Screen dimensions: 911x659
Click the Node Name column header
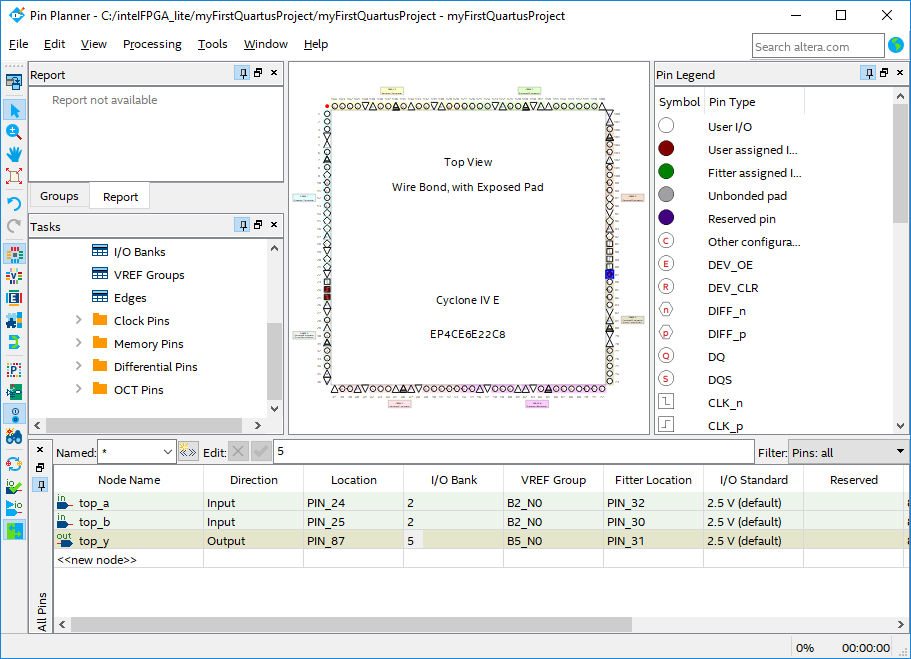point(129,480)
